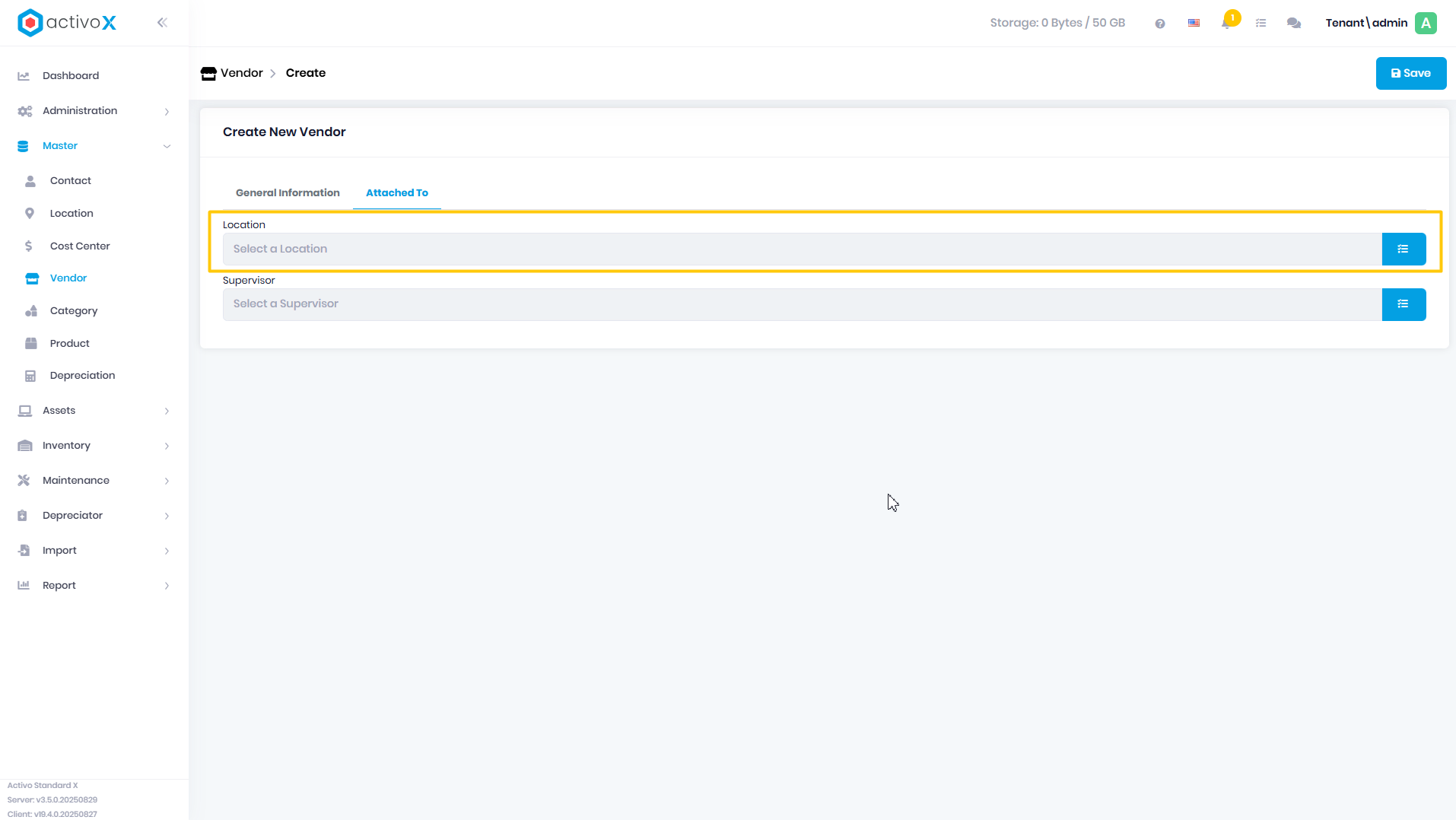Click the Category shapes icon
The width and height of the screenshot is (1456, 820).
pyautogui.click(x=31, y=311)
